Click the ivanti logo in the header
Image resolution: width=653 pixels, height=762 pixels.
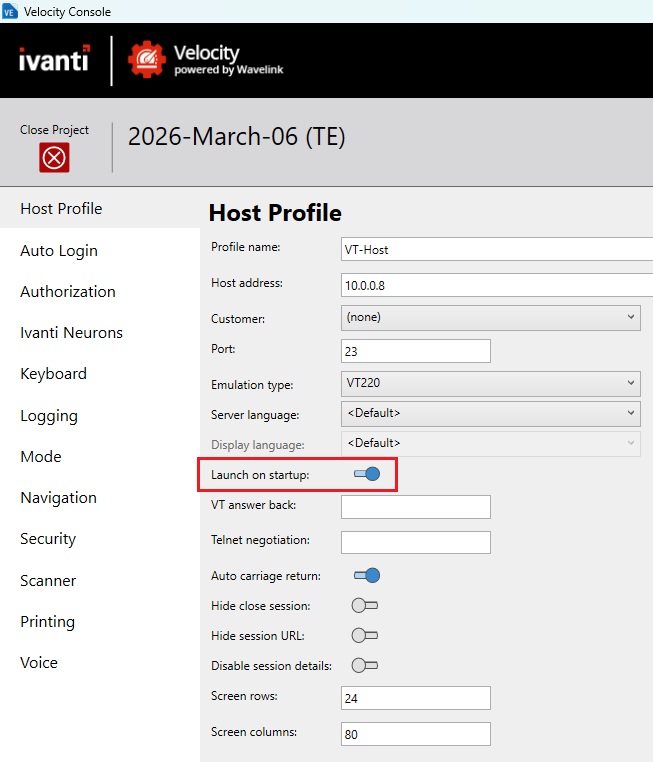tap(54, 59)
